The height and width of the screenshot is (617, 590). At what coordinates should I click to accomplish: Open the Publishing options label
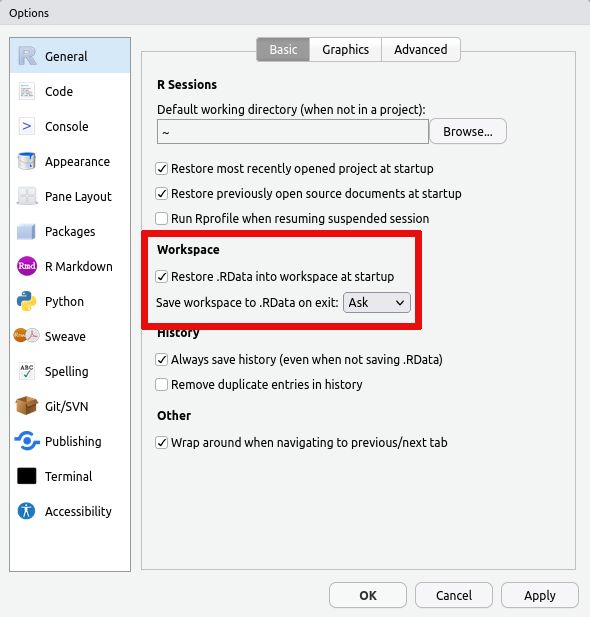tap(73, 442)
